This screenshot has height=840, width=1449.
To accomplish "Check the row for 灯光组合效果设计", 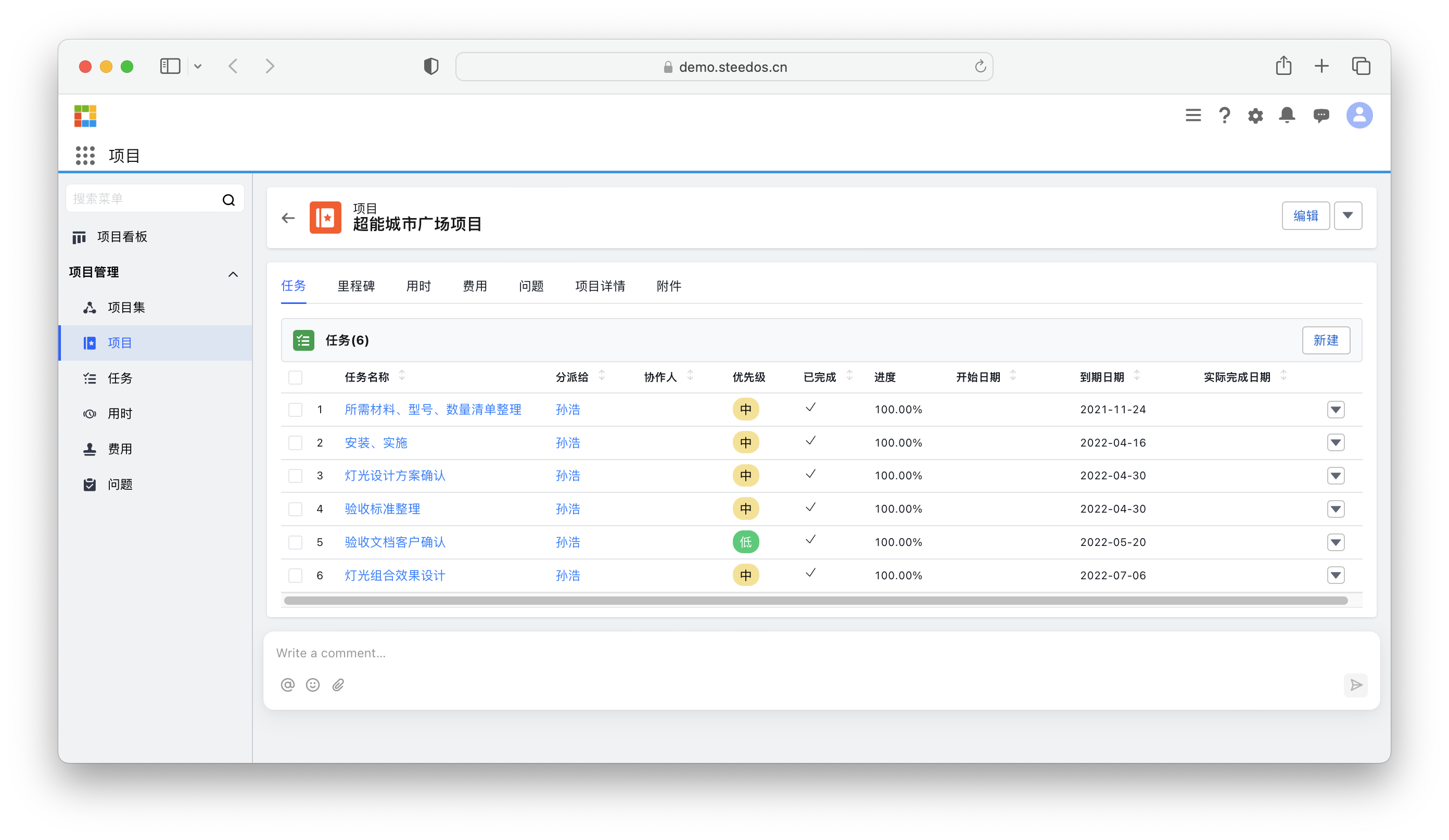I will coord(295,576).
